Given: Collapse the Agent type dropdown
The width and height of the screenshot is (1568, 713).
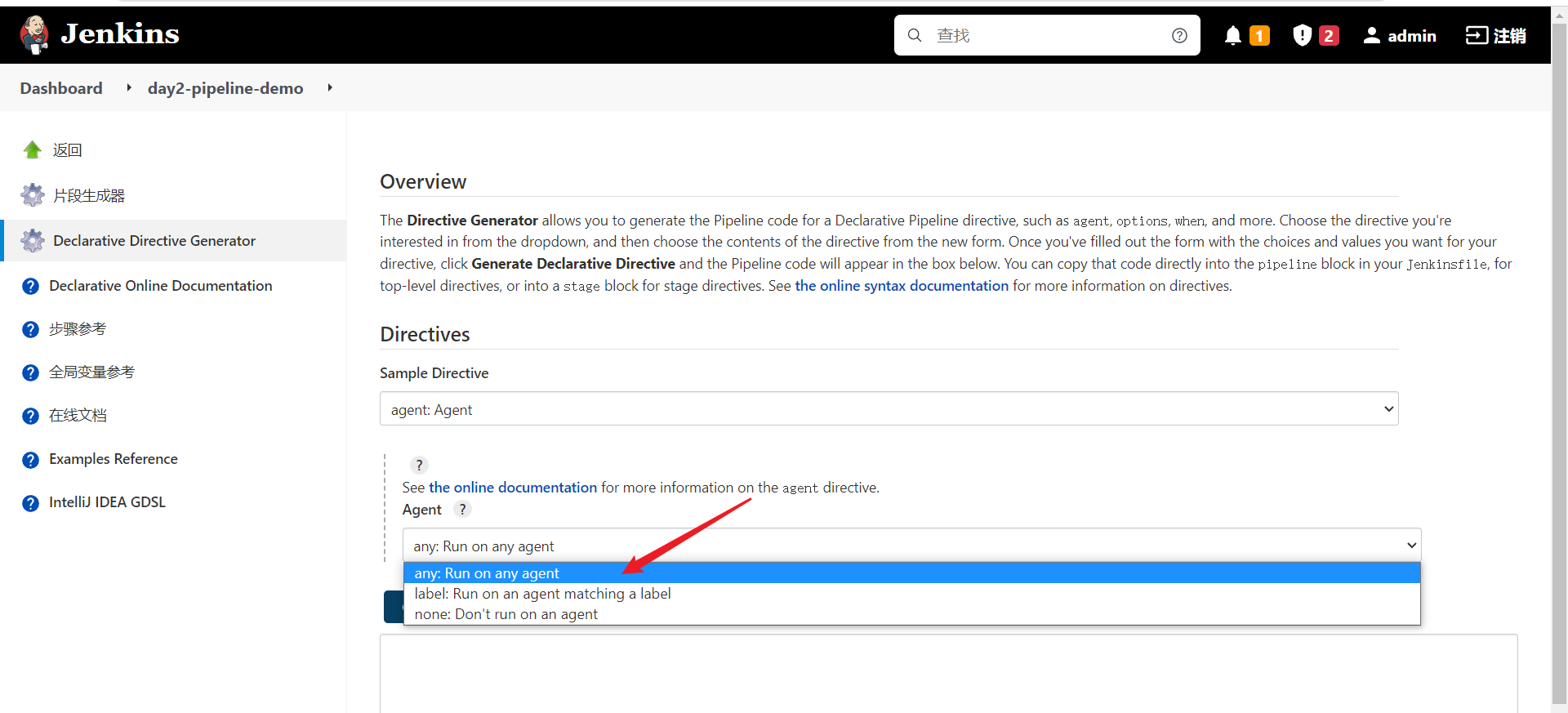Looking at the screenshot, I should tap(911, 546).
